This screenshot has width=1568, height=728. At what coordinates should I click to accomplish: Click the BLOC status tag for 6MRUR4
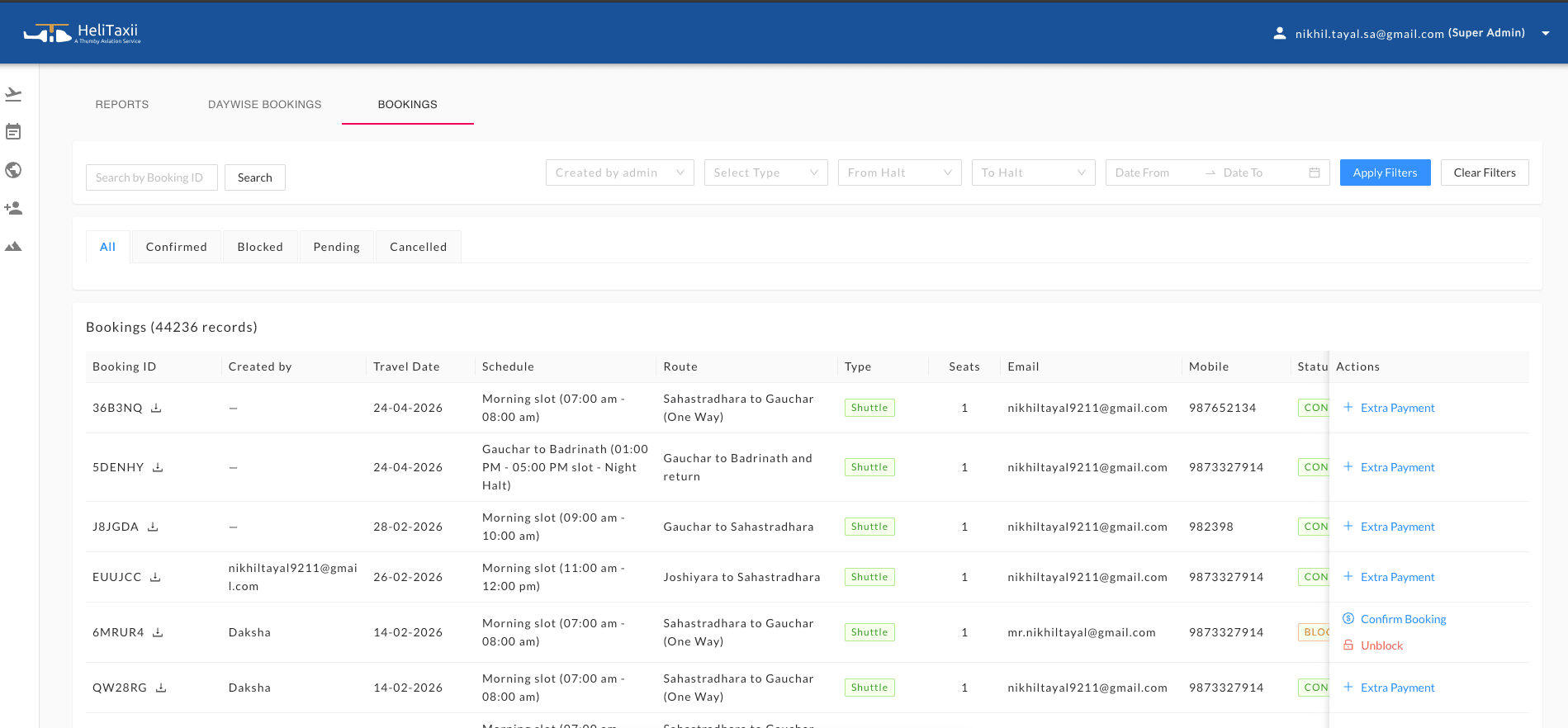coord(1314,632)
